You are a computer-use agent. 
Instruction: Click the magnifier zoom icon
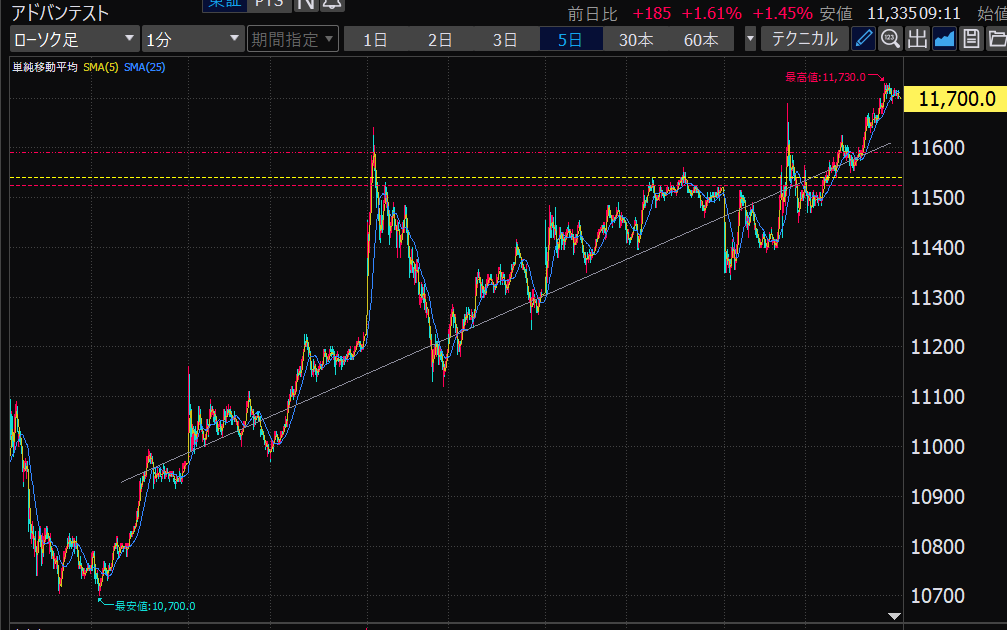pos(890,39)
